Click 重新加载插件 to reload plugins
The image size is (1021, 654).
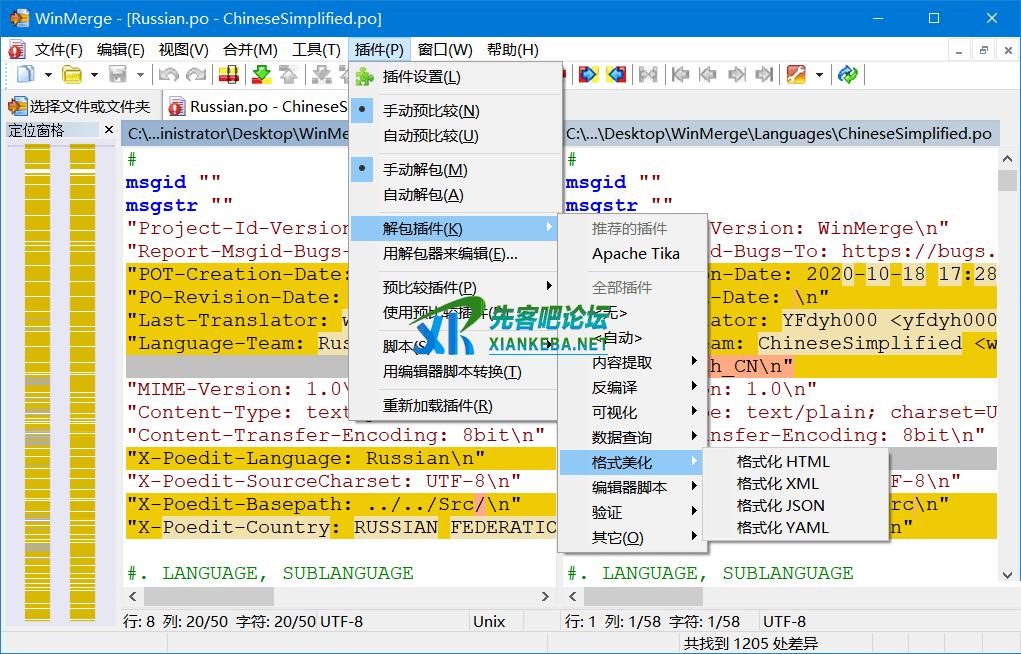click(437, 405)
